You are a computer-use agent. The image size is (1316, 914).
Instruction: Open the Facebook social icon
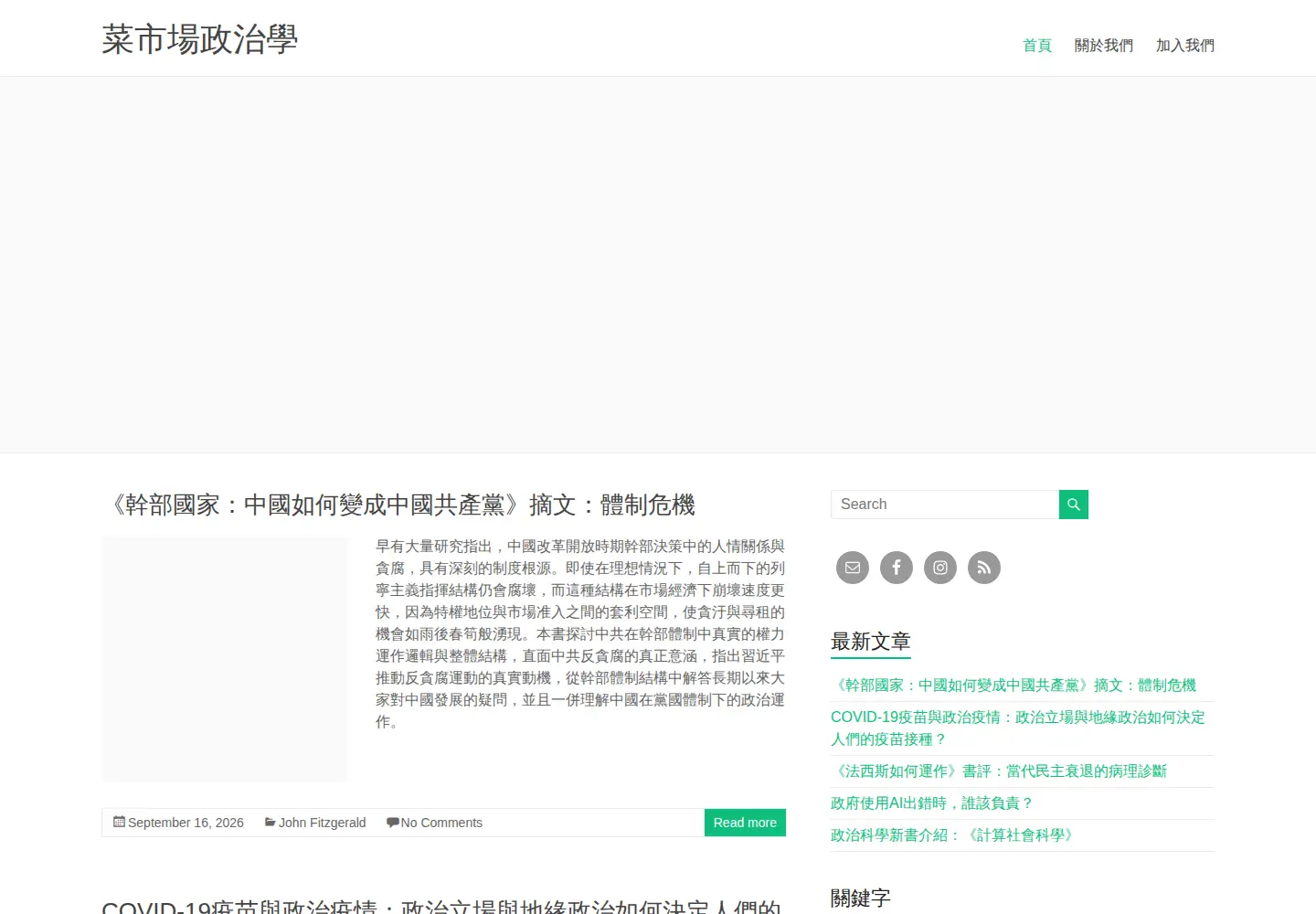click(x=897, y=568)
